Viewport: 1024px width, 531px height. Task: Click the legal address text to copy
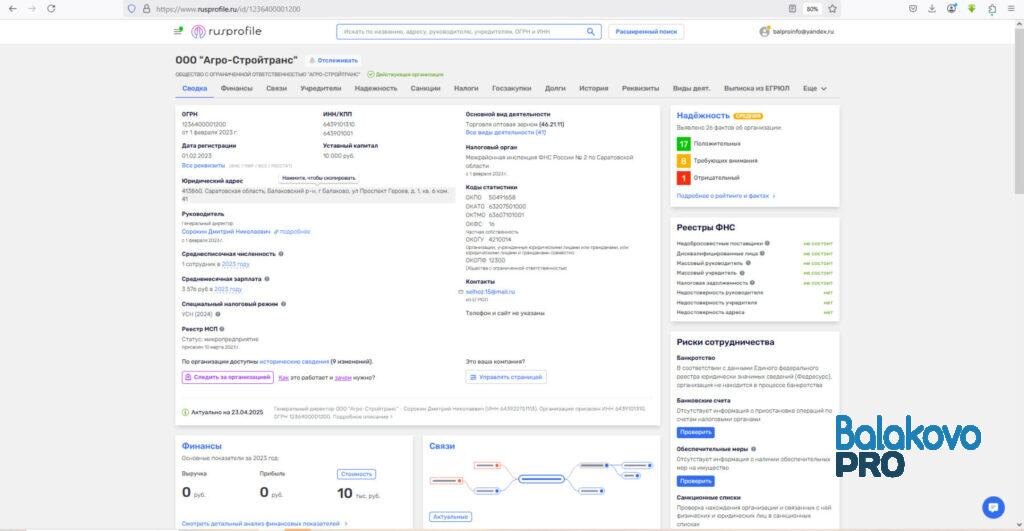(317, 195)
